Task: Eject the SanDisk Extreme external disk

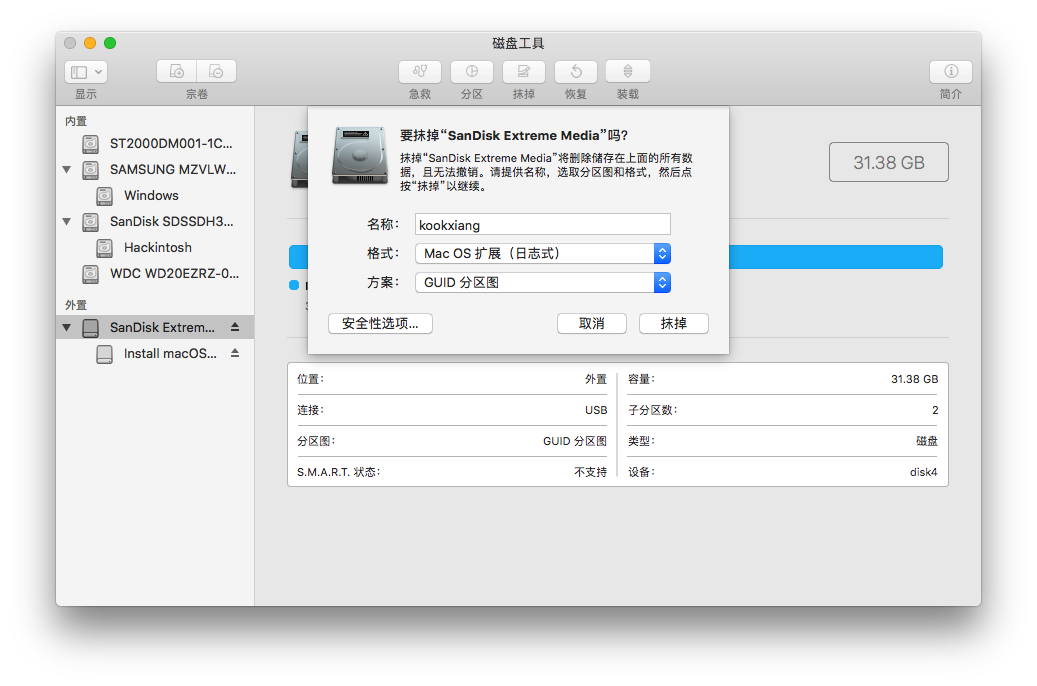Action: [235, 327]
